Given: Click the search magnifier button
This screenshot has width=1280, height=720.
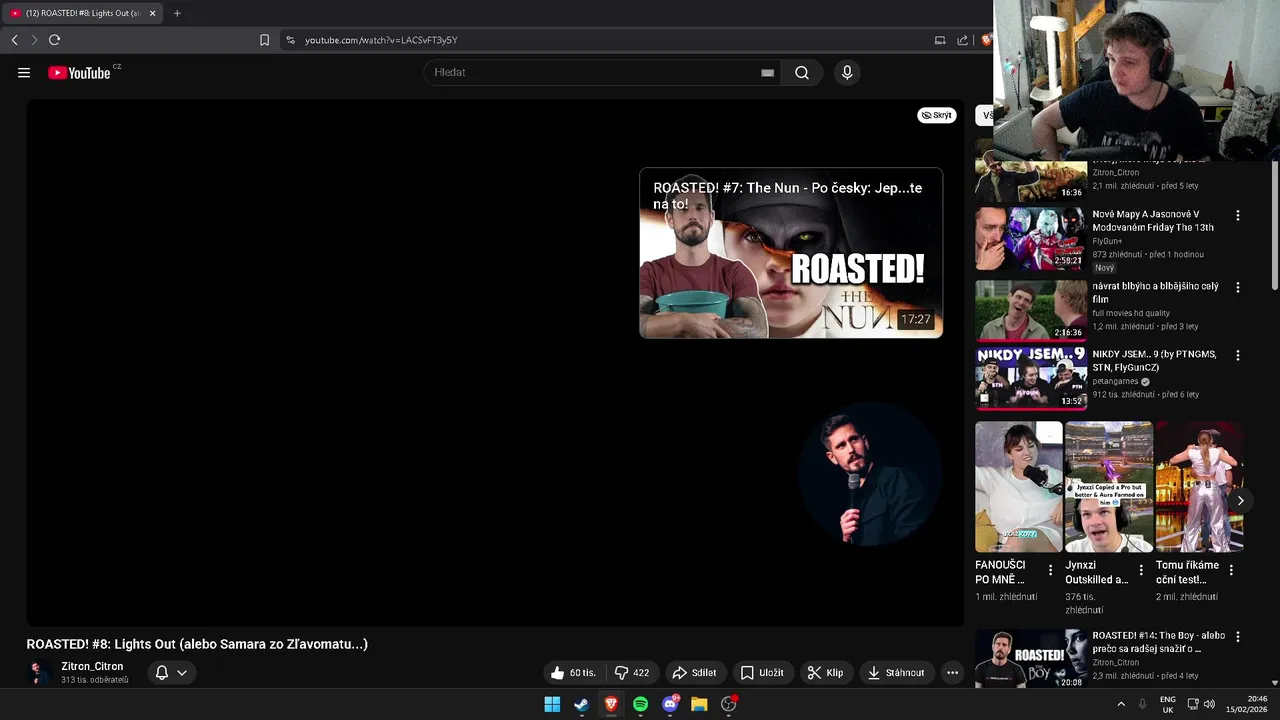Looking at the screenshot, I should click(x=802, y=72).
